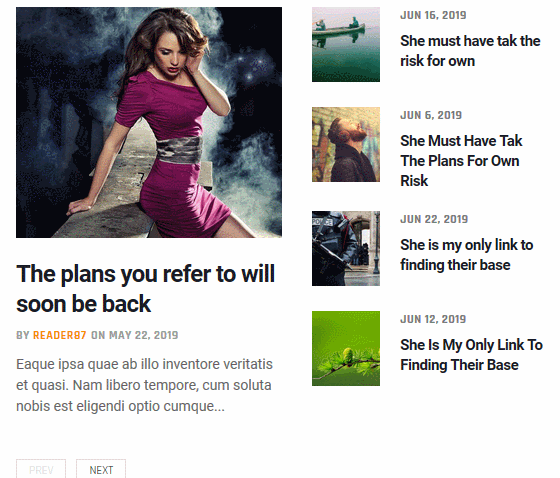
Task: Click the JUN 12, 2019 date label
Action: coord(433,319)
